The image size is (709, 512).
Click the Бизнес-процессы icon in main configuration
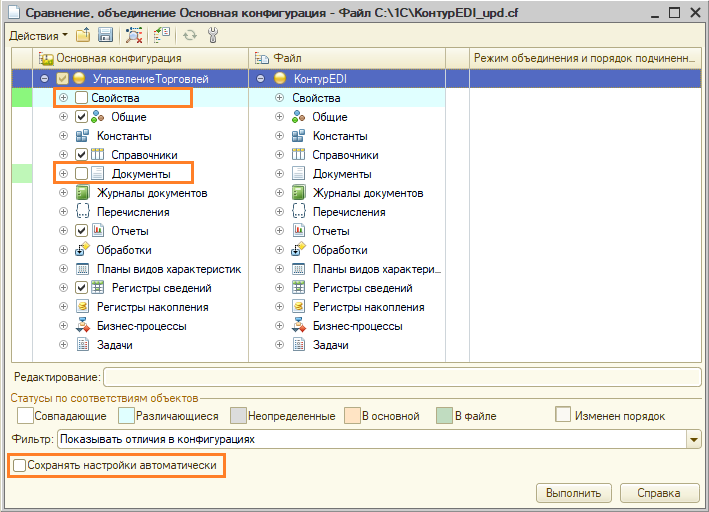82,326
